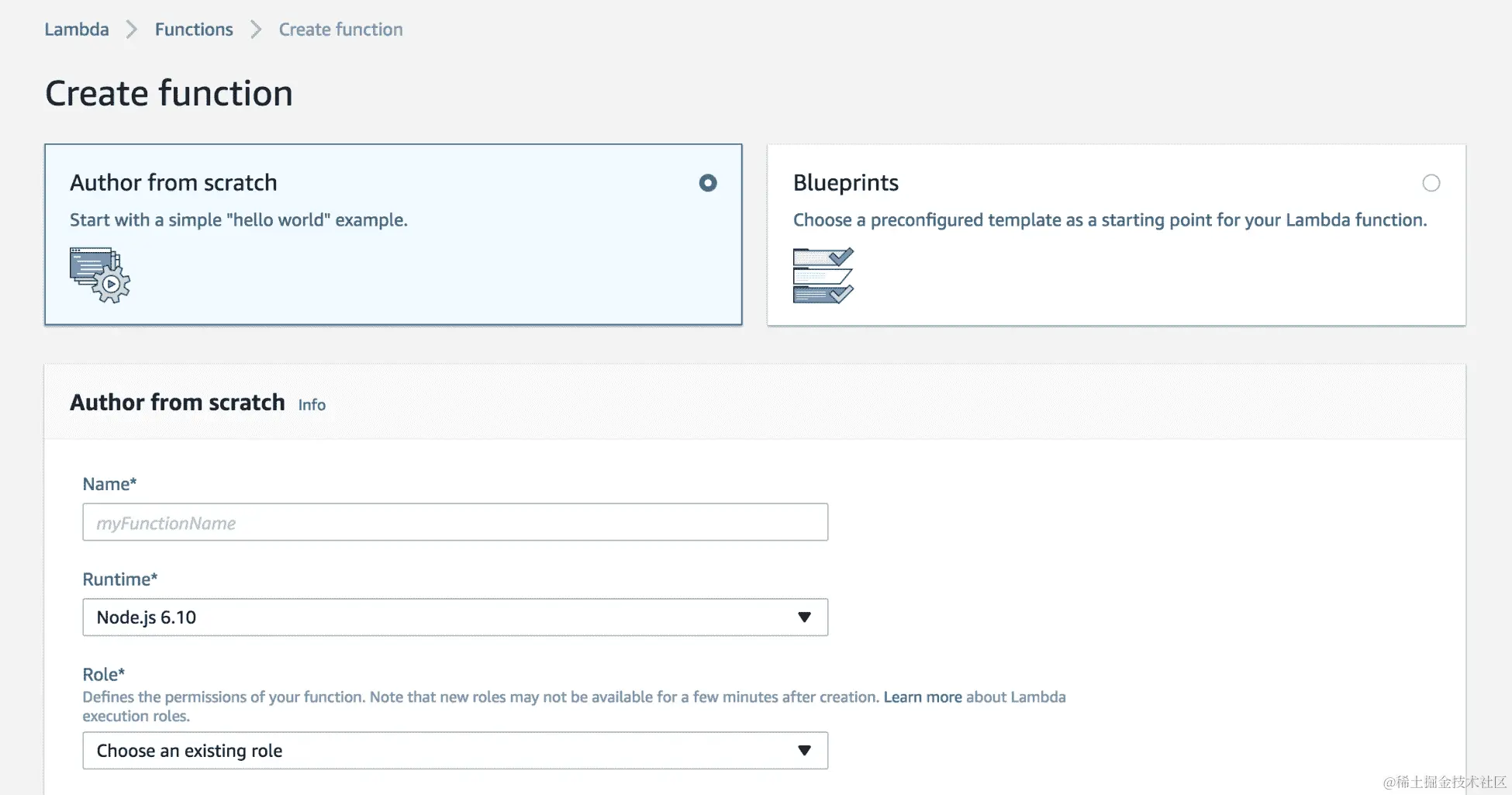Click the hello world example description
The image size is (1512, 795).
pyautogui.click(x=239, y=220)
